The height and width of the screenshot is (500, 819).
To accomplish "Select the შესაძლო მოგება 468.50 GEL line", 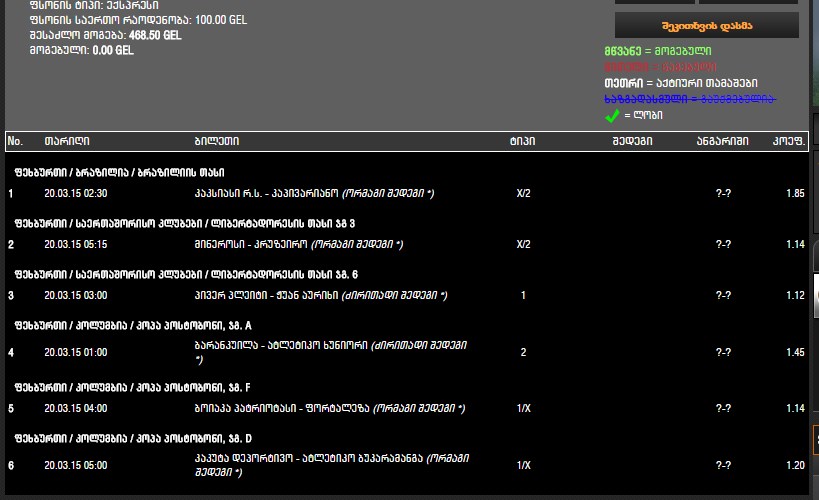I will tap(106, 35).
